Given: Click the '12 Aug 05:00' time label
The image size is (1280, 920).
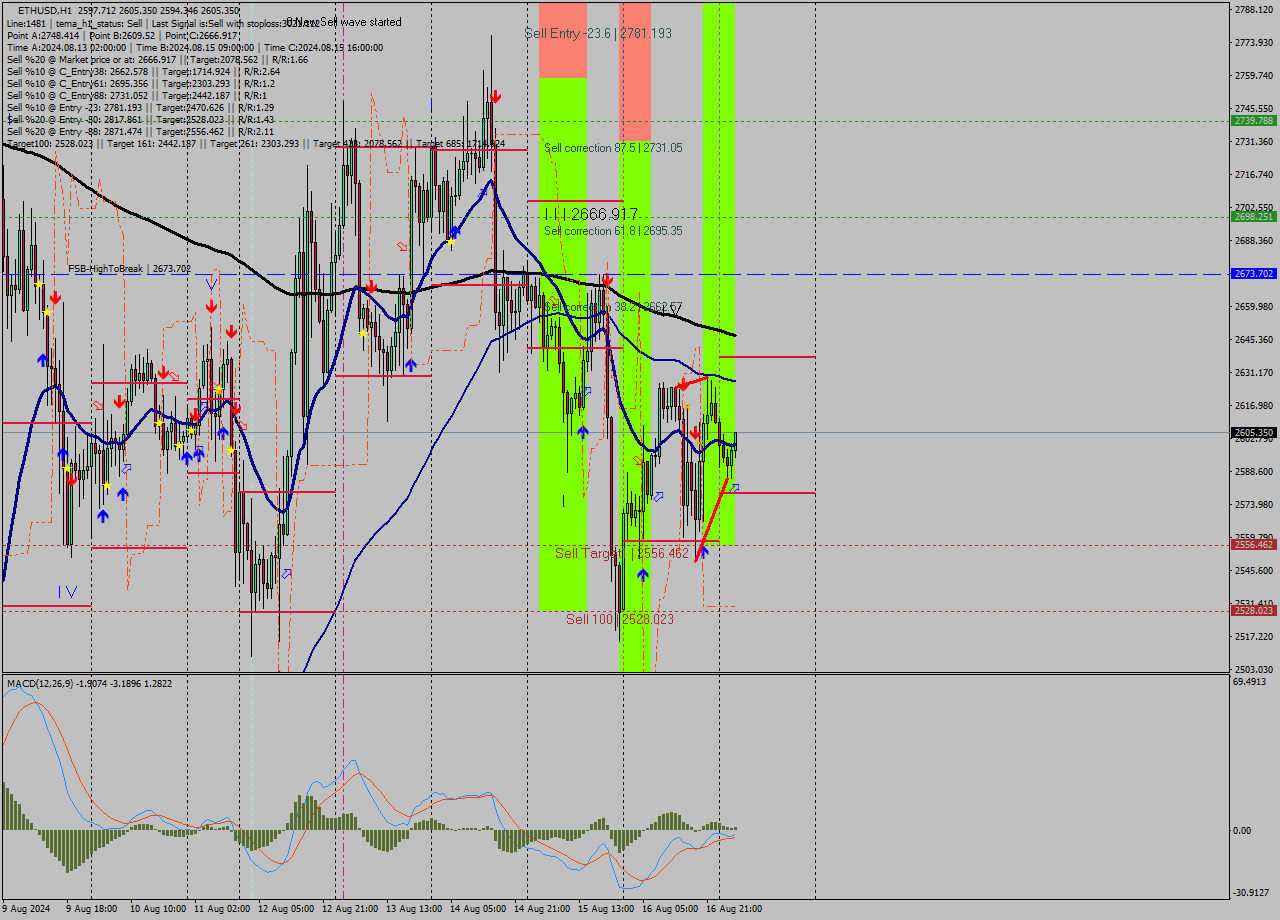Looking at the screenshot, I should 286,909.
